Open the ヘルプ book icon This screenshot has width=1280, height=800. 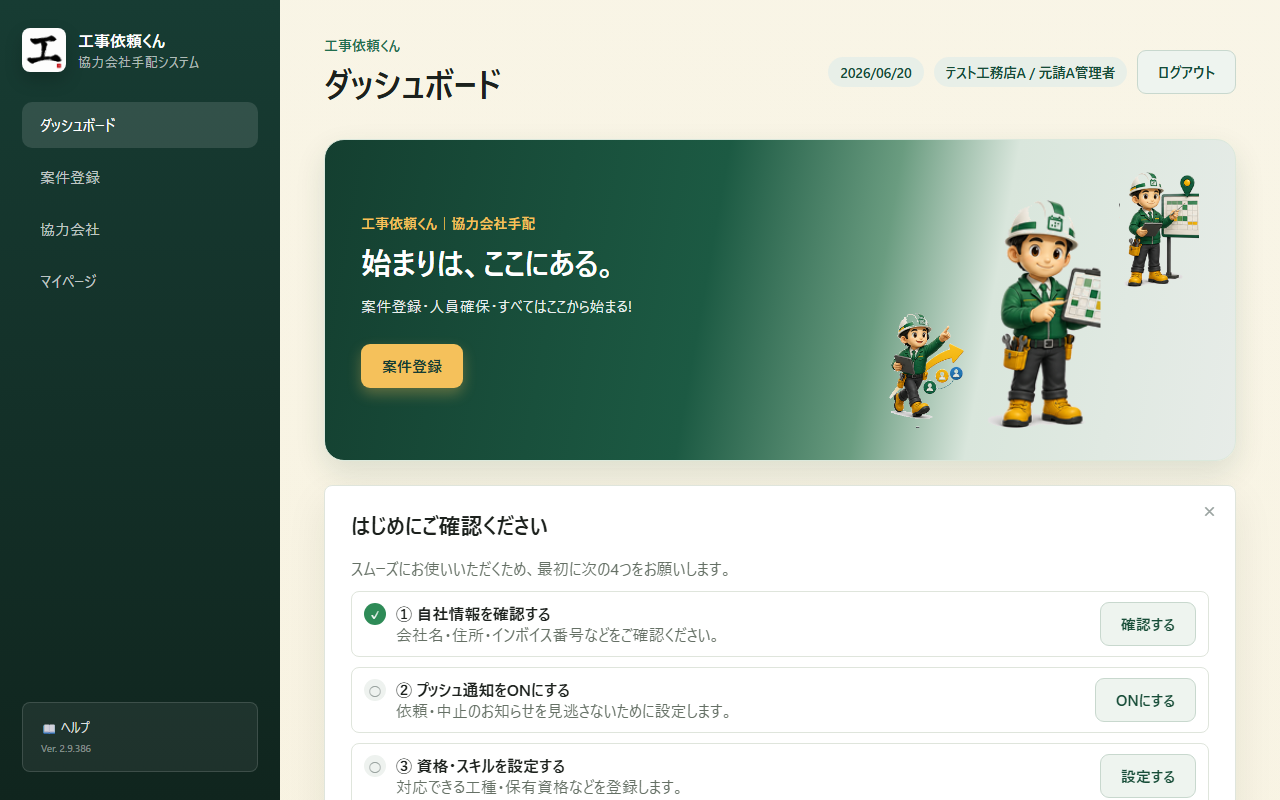[49, 728]
